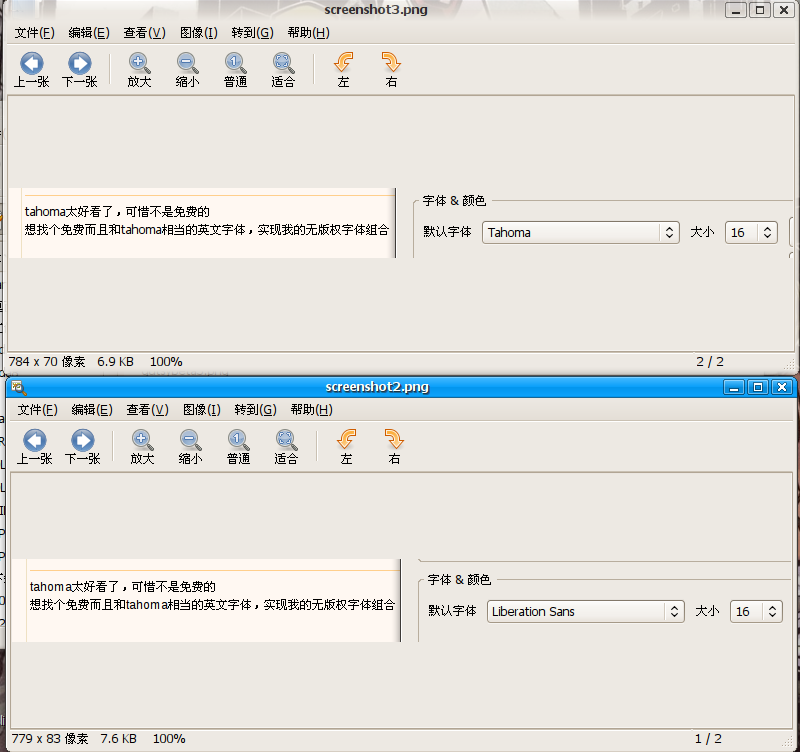Click '默认字体' label next to Tahoma
Image resolution: width=800 pixels, height=752 pixels.
[x=447, y=232]
